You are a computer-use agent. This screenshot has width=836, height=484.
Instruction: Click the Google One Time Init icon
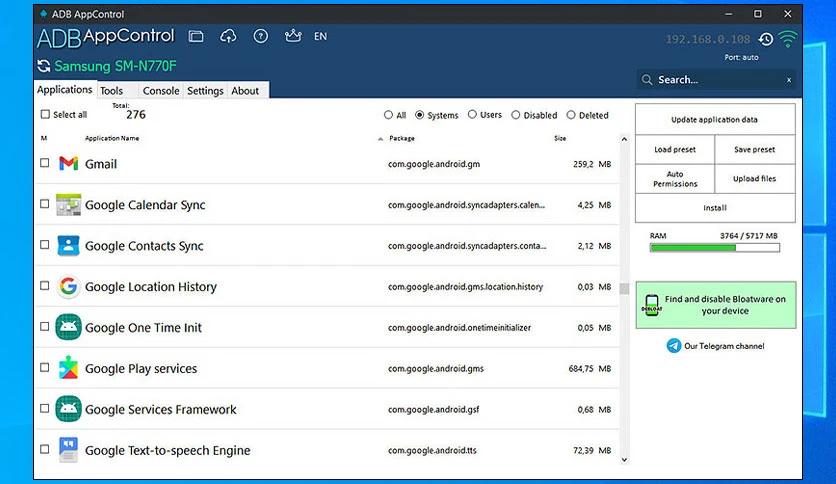(68, 327)
